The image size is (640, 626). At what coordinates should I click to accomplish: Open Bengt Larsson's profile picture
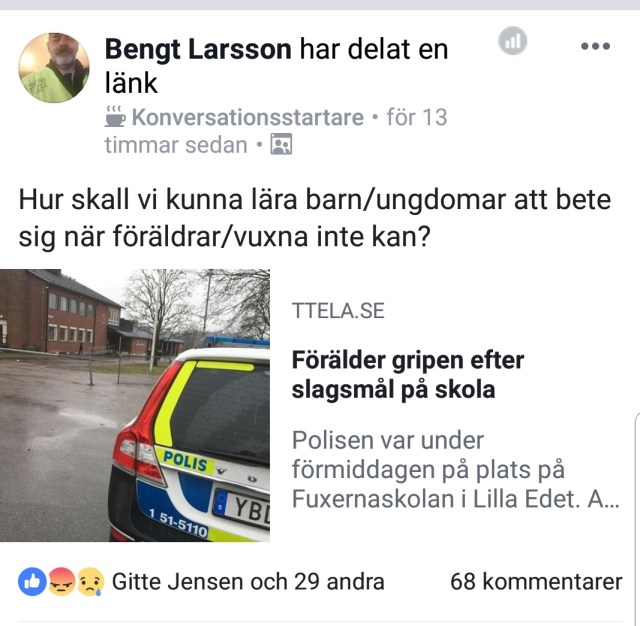[54, 67]
